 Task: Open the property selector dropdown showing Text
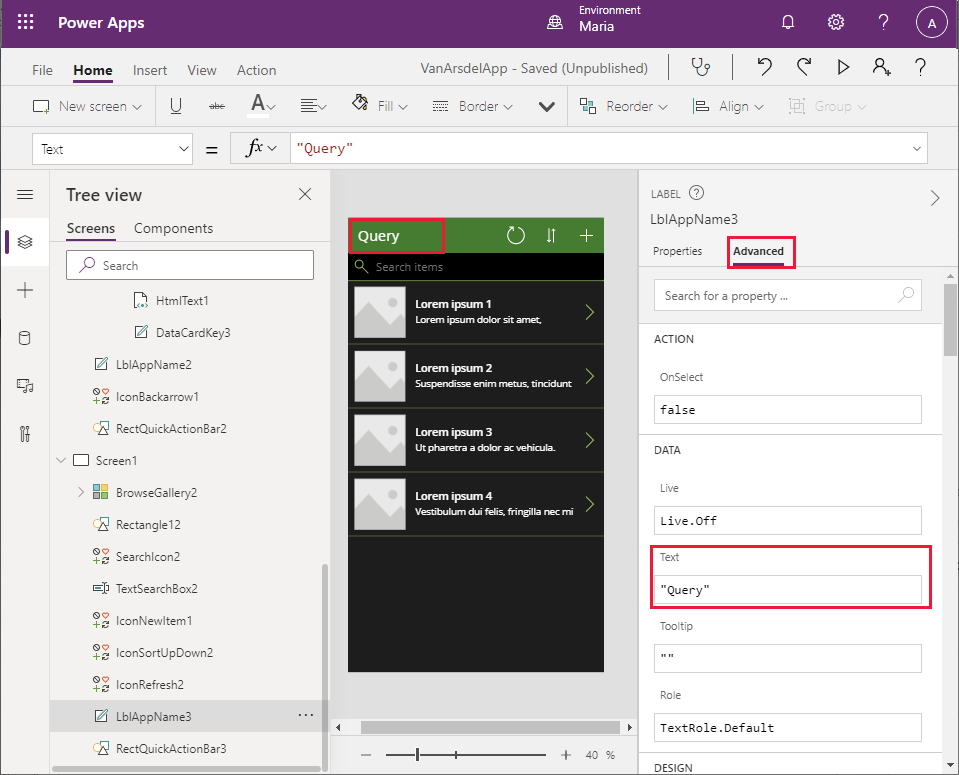tap(112, 149)
